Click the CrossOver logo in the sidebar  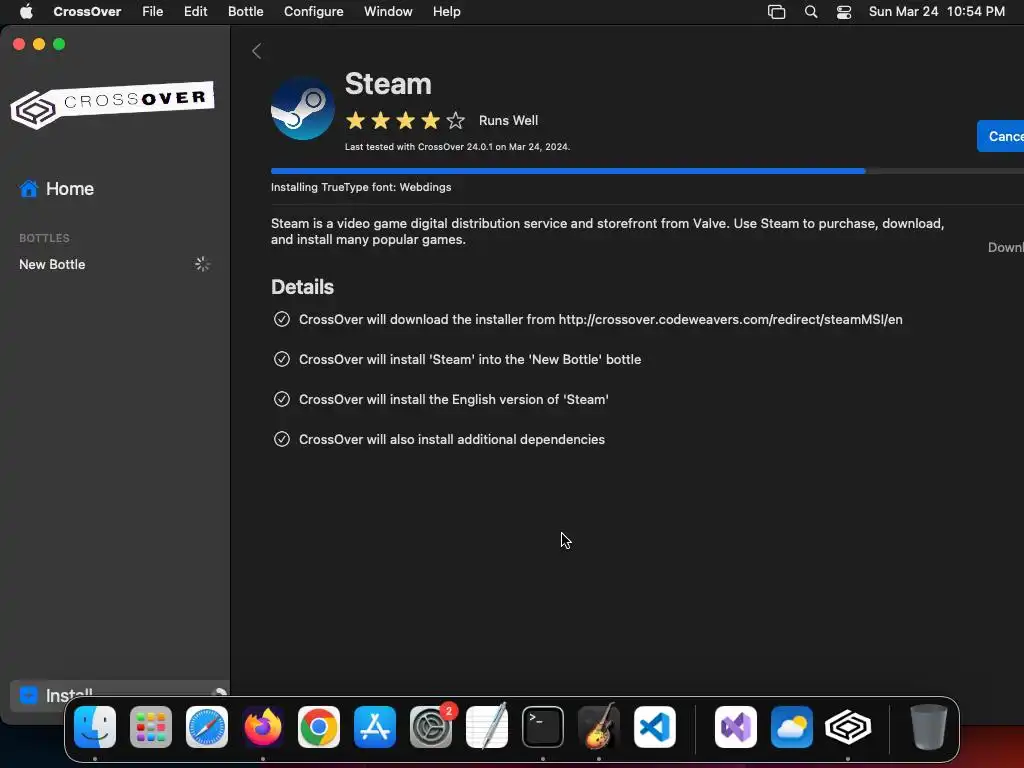point(112,104)
